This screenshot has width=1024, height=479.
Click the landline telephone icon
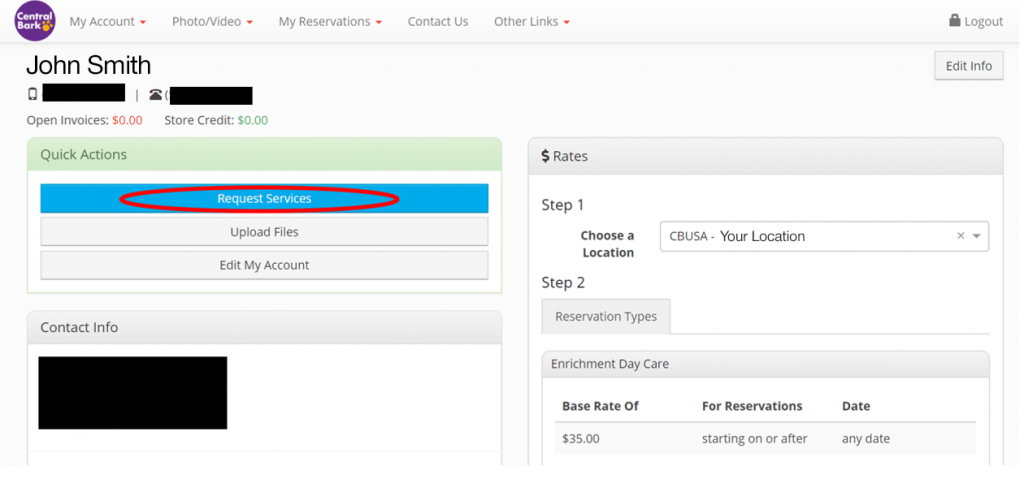155,95
